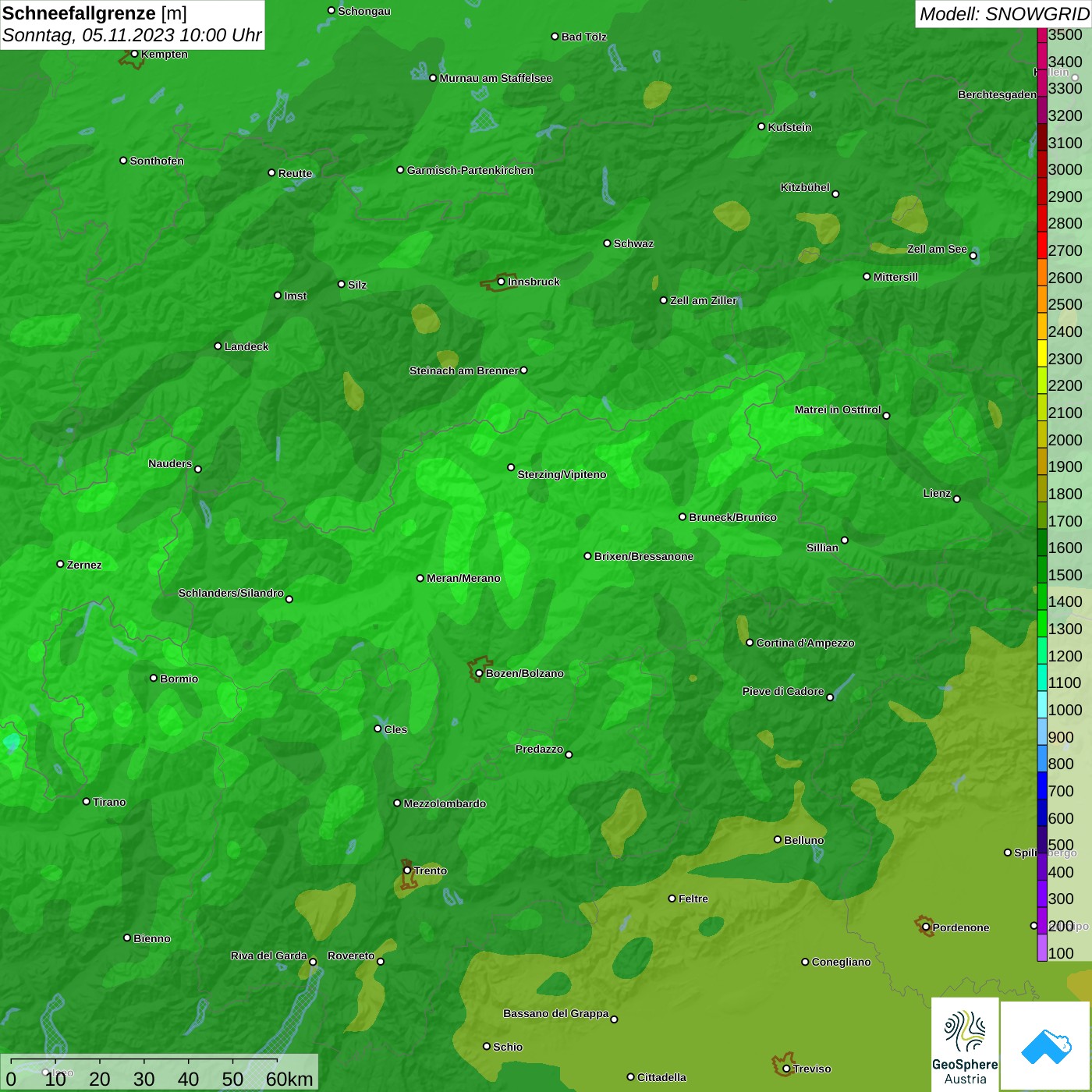Click the Schneefallgrenze [m] title
Image resolution: width=1092 pixels, height=1092 pixels.
(x=94, y=13)
